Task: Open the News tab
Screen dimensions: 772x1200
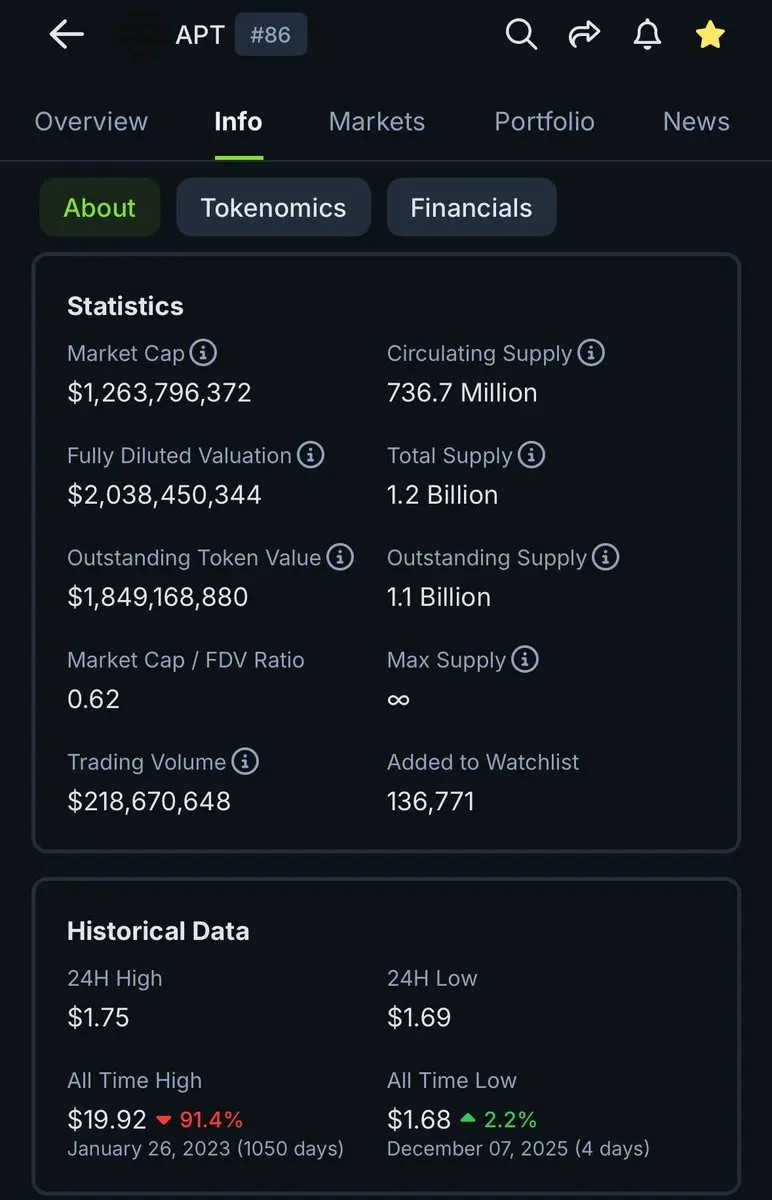Action: [x=696, y=122]
